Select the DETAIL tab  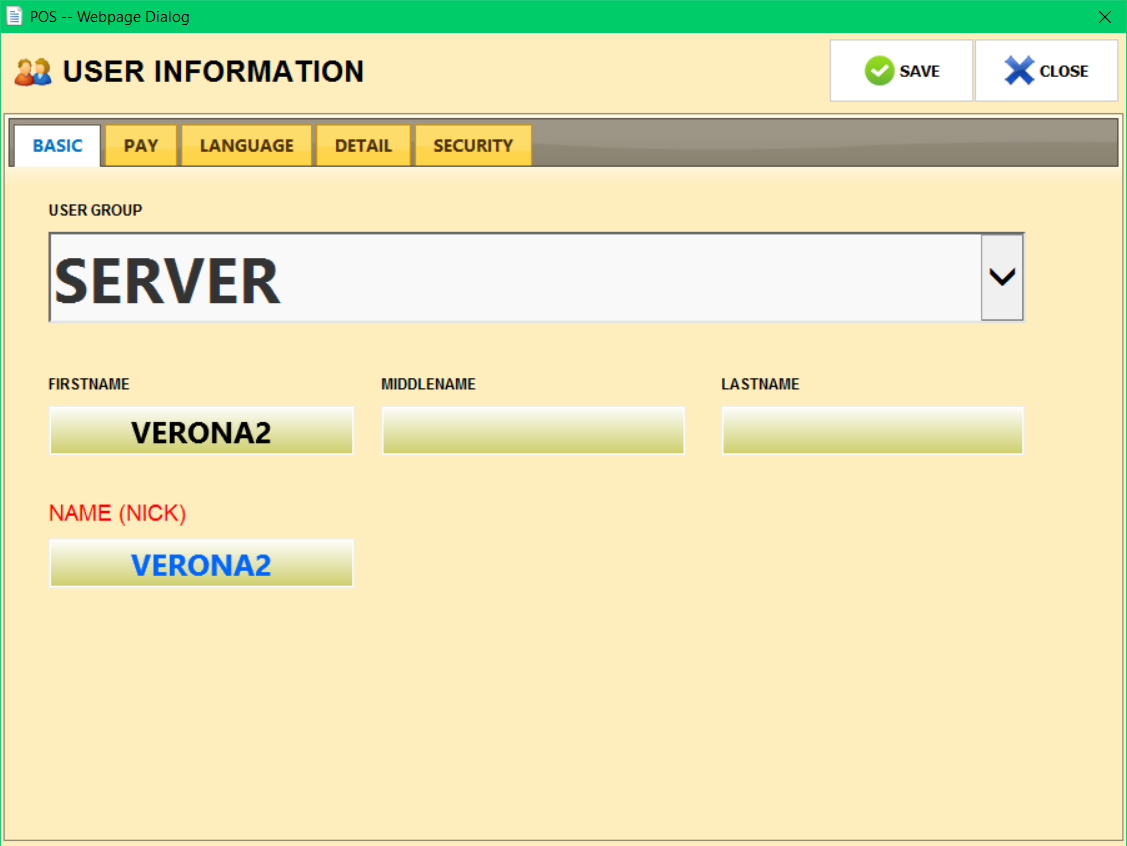tap(363, 146)
